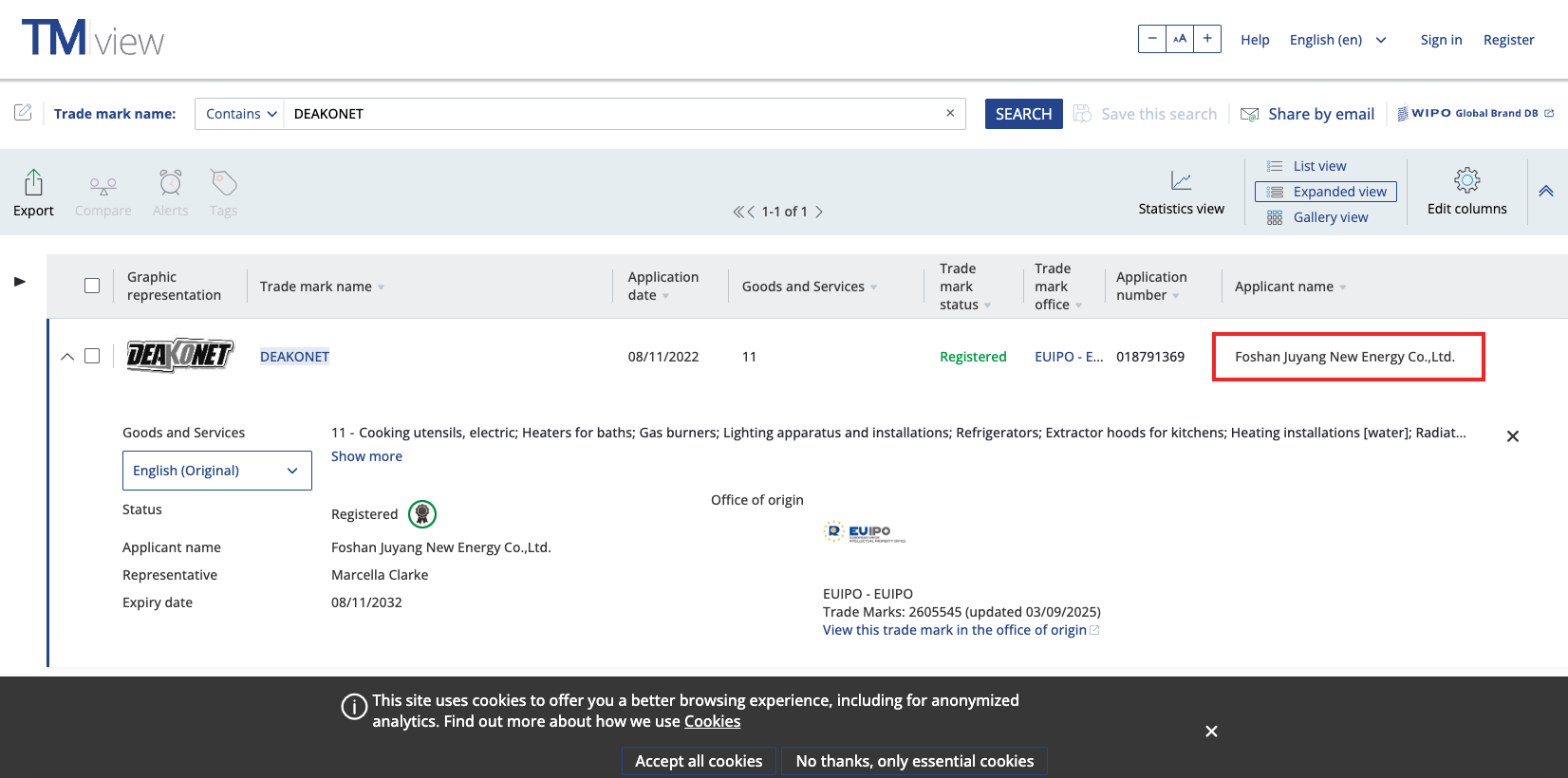The image size is (1568, 778).
Task: Close the expanded details panel
Action: [x=1513, y=436]
